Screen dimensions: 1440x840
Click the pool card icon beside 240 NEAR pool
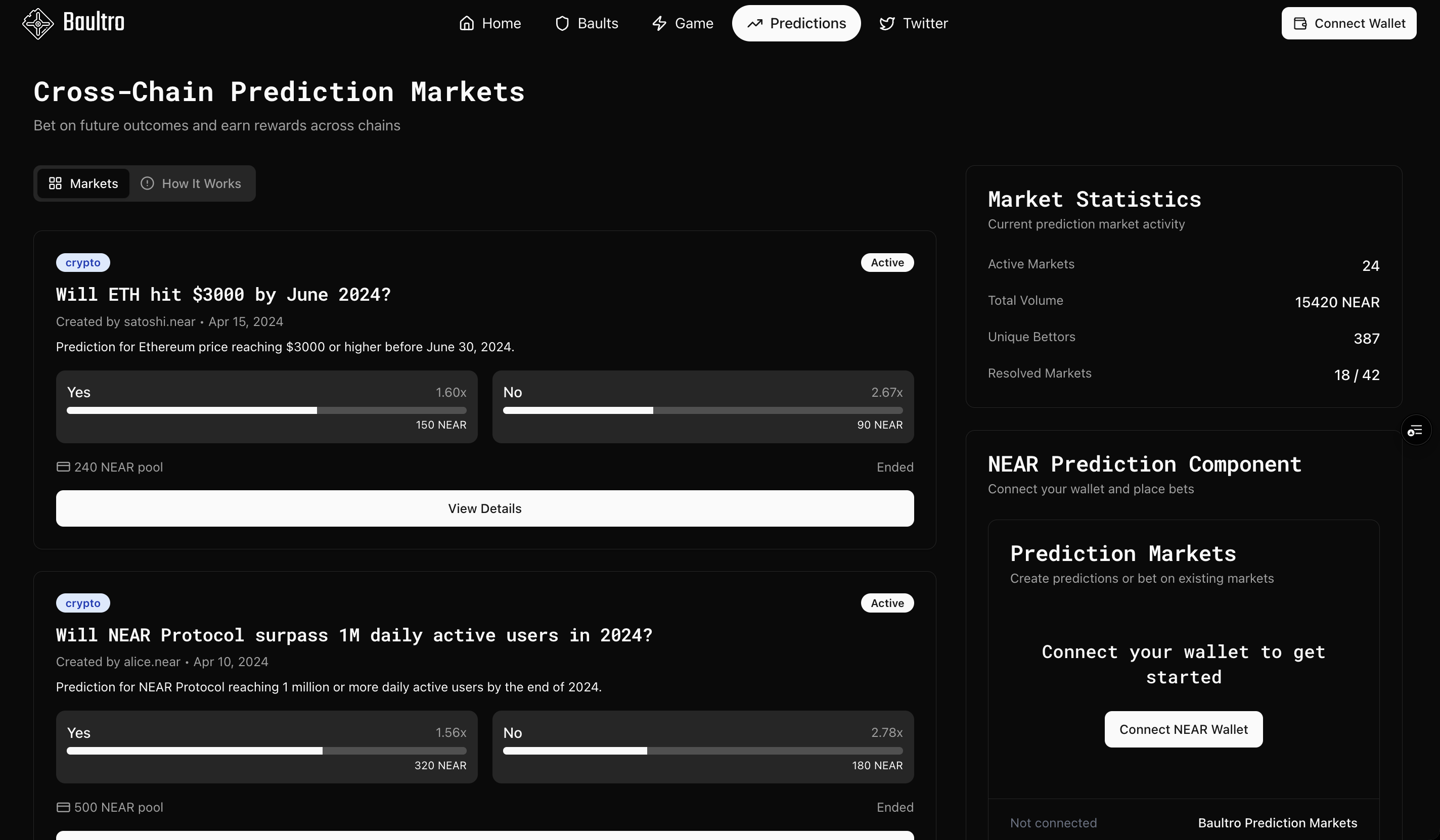(x=63, y=467)
